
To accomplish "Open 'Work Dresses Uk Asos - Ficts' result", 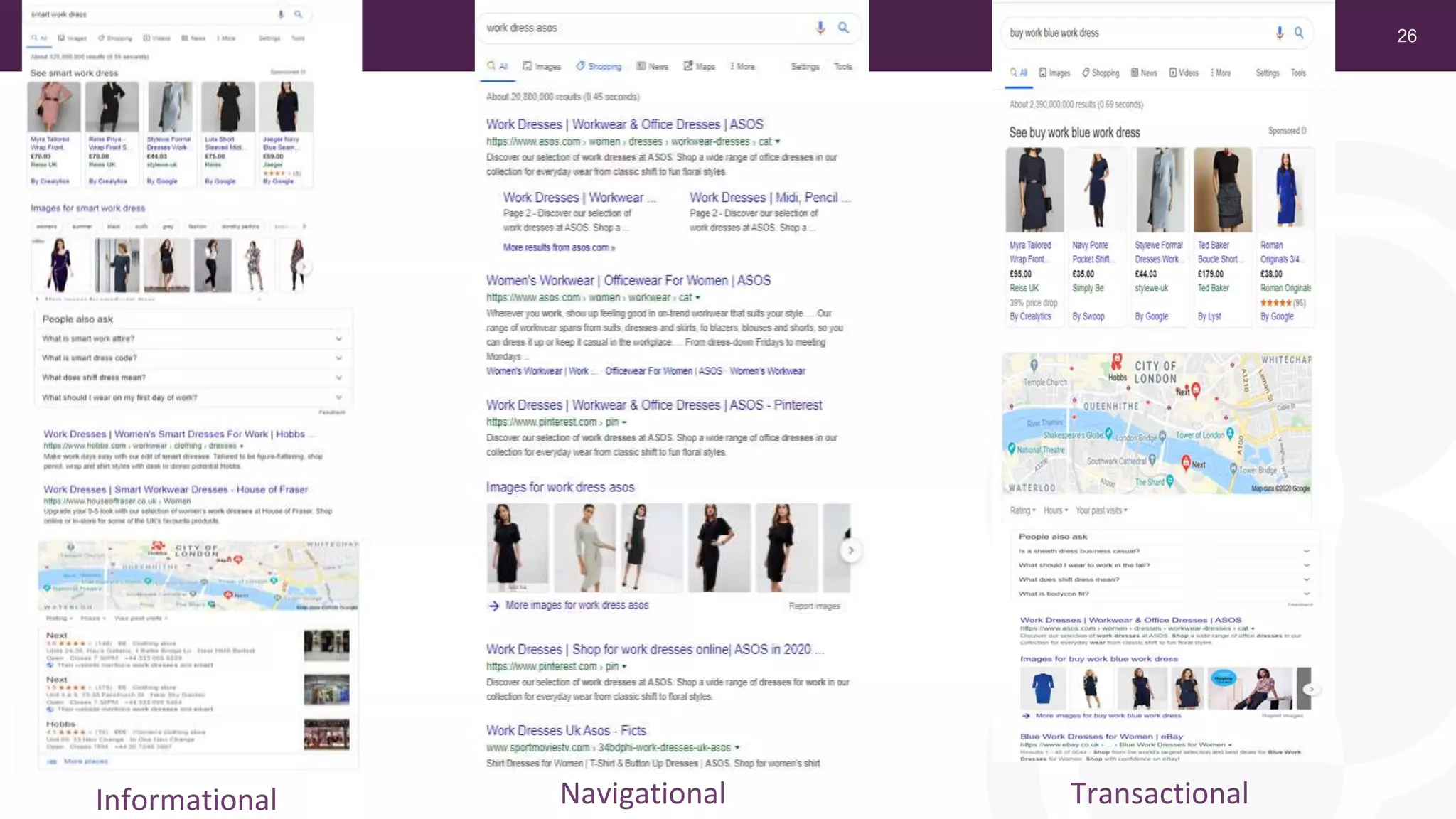I will click(x=566, y=730).
